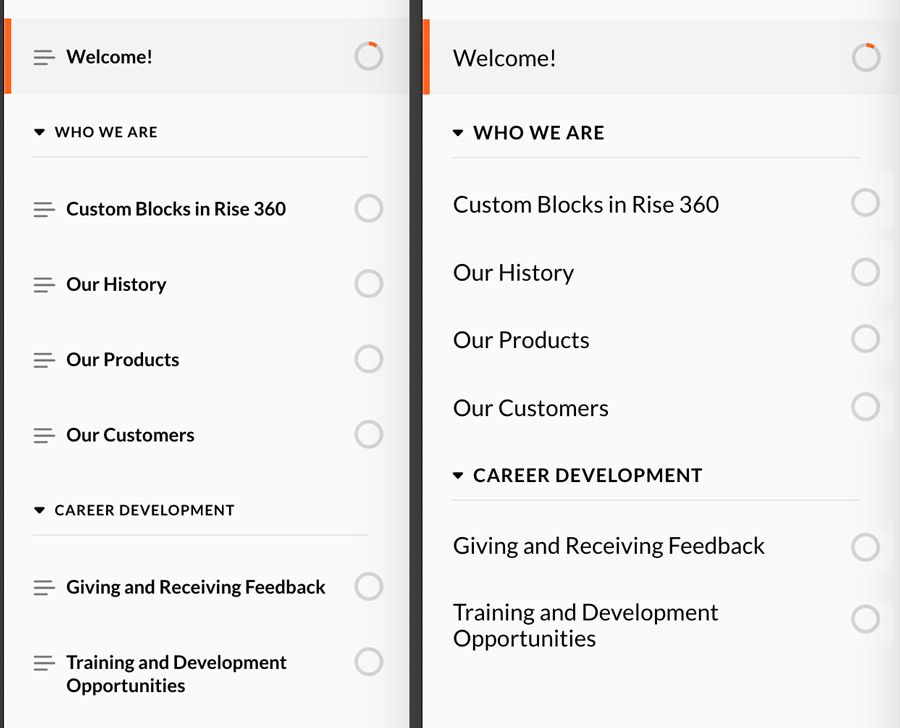Click Our History completion circle in the left panel

[x=368, y=284]
